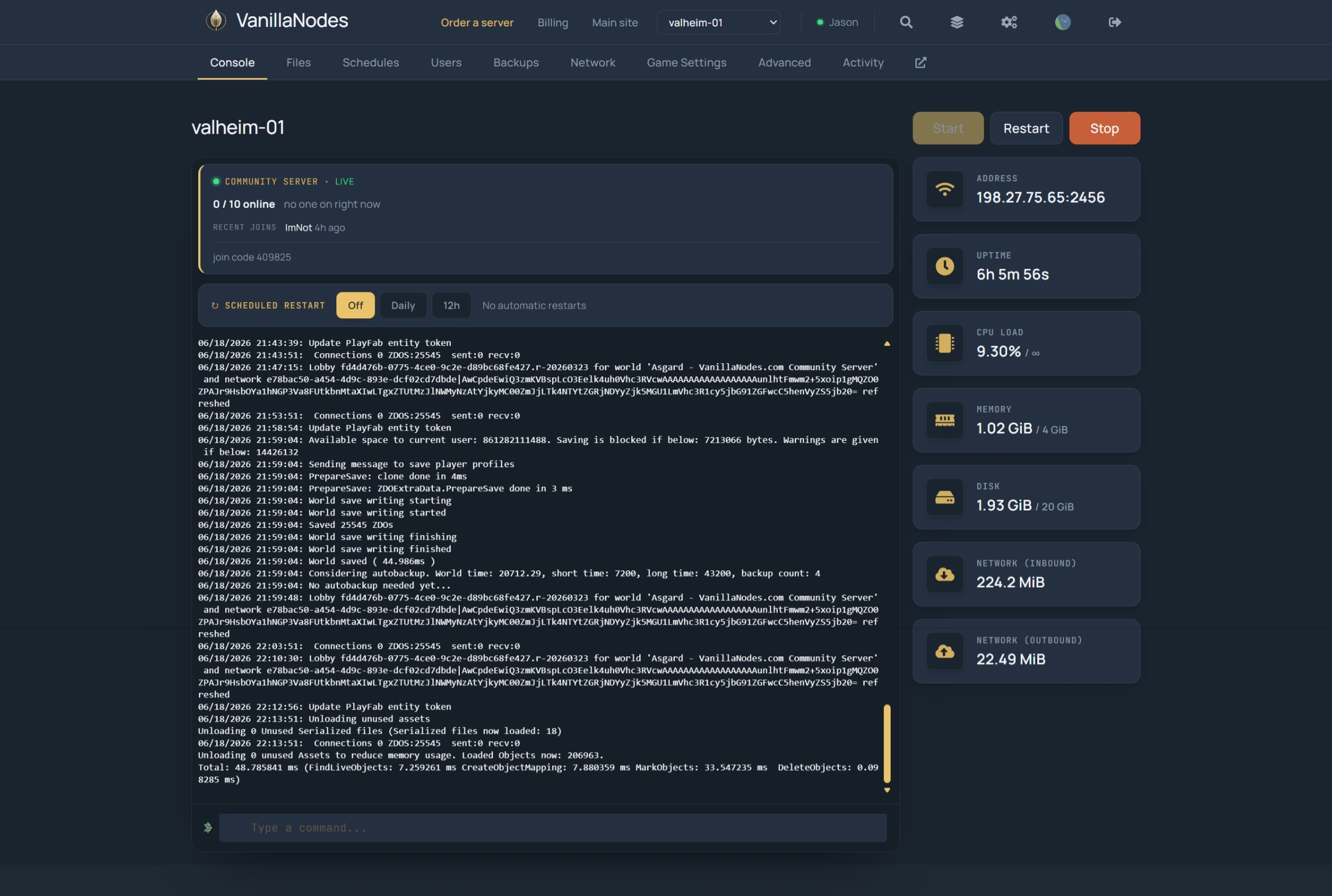Image resolution: width=1332 pixels, height=896 pixels.
Task: Click the VanillaNodes brand name
Action: point(292,21)
